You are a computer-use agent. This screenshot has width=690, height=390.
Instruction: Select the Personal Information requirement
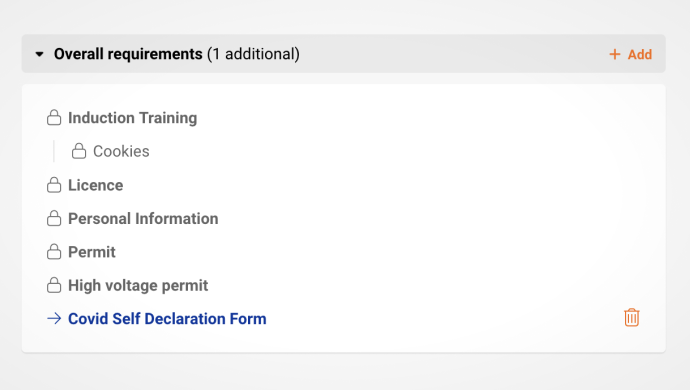143,219
